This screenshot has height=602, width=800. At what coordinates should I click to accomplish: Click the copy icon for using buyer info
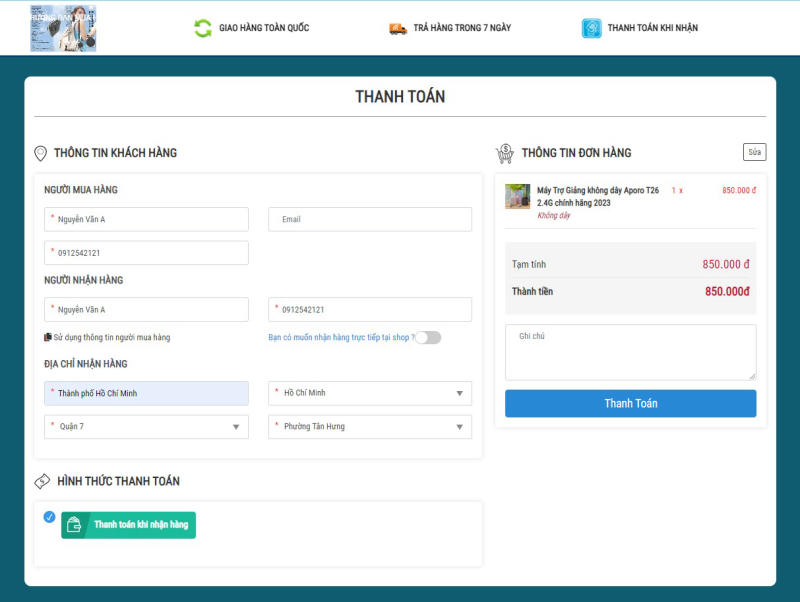48,337
